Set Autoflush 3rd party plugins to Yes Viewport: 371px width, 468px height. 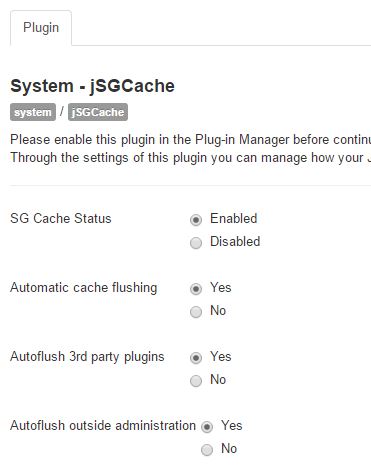(196, 358)
